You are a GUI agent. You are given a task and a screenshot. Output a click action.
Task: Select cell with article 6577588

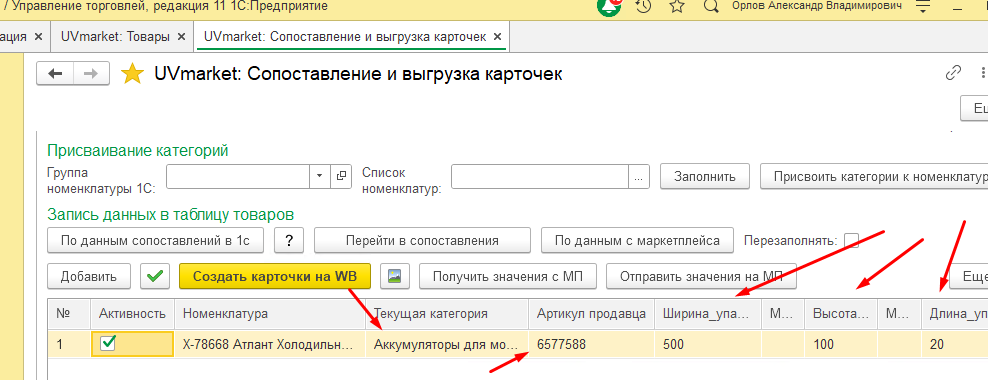592,345
